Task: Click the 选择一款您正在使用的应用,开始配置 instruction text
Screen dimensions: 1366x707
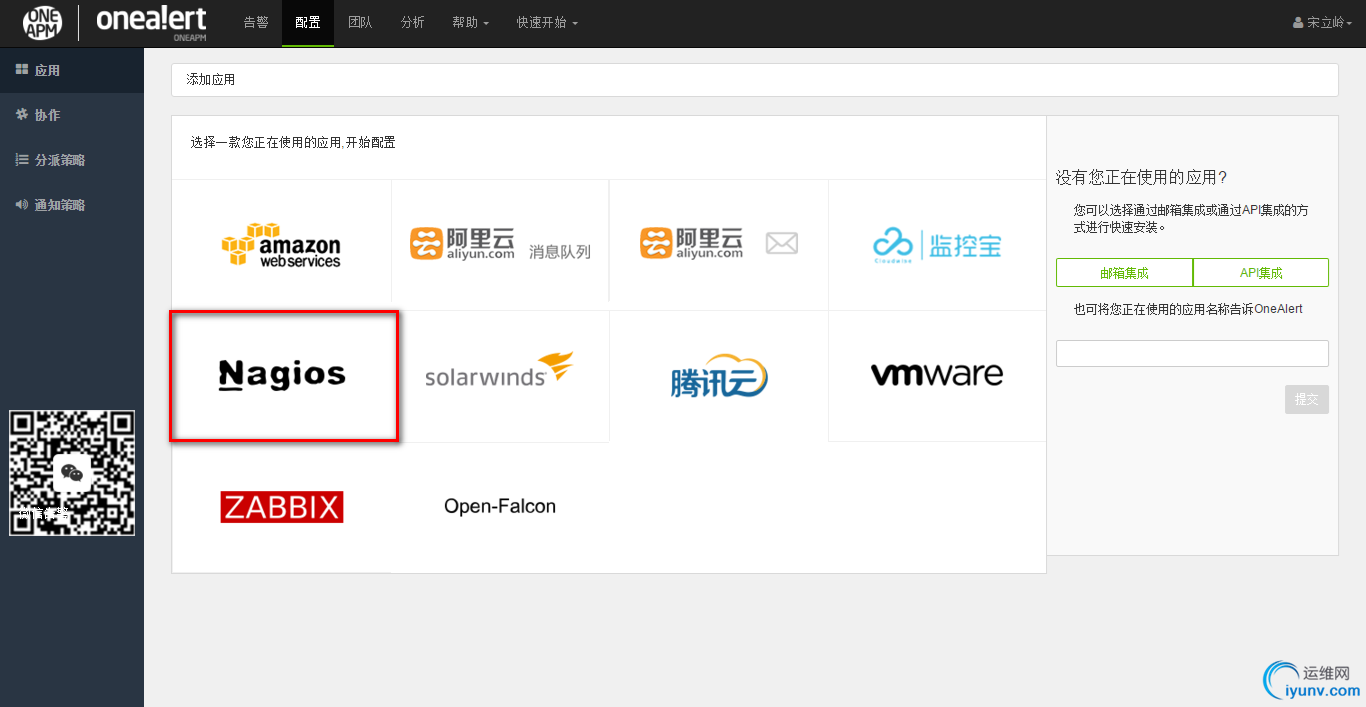Action: click(293, 143)
